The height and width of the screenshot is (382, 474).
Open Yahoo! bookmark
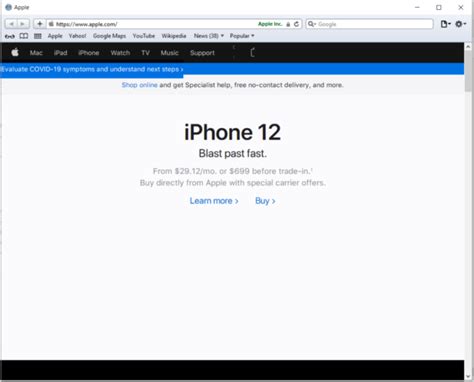[x=77, y=36]
